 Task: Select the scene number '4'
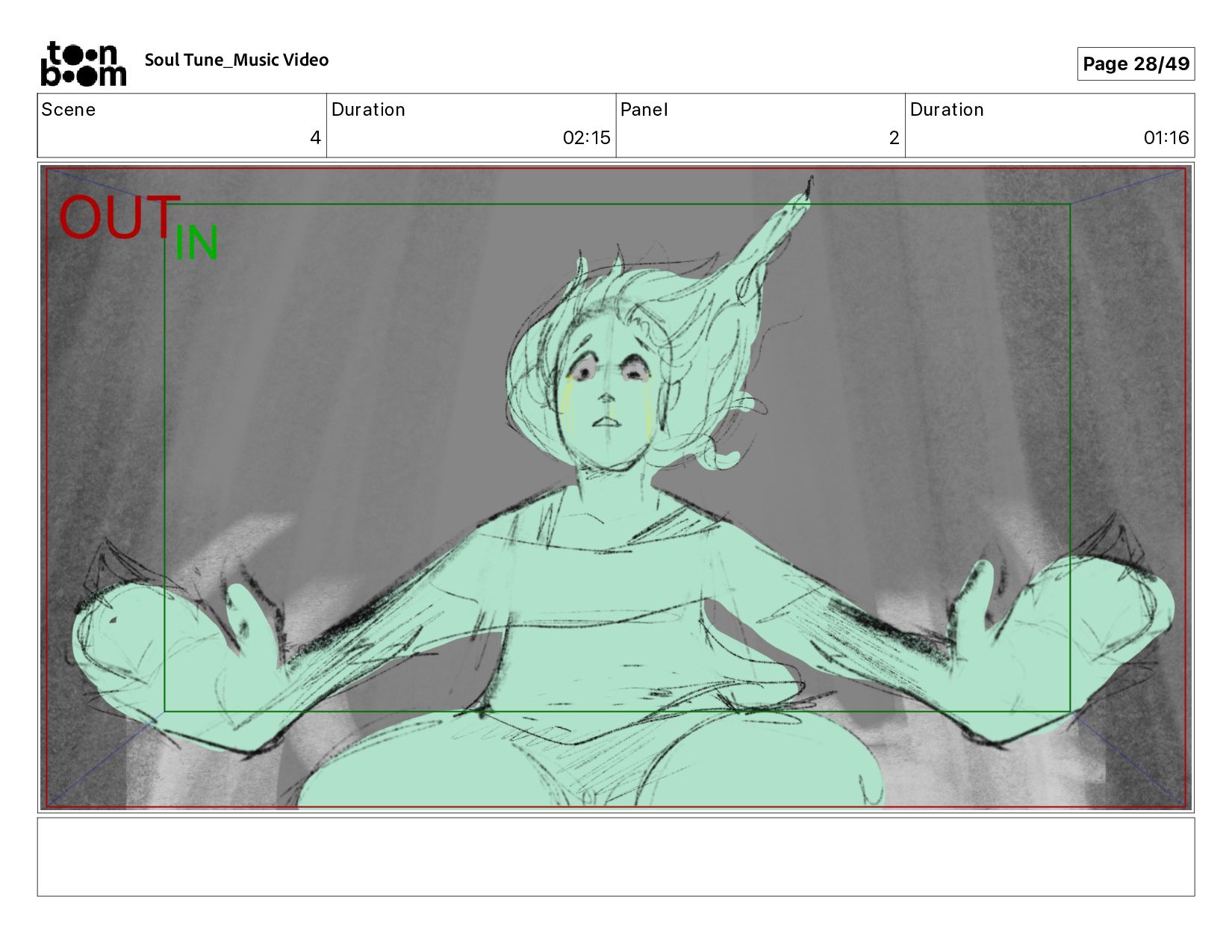pos(315,137)
